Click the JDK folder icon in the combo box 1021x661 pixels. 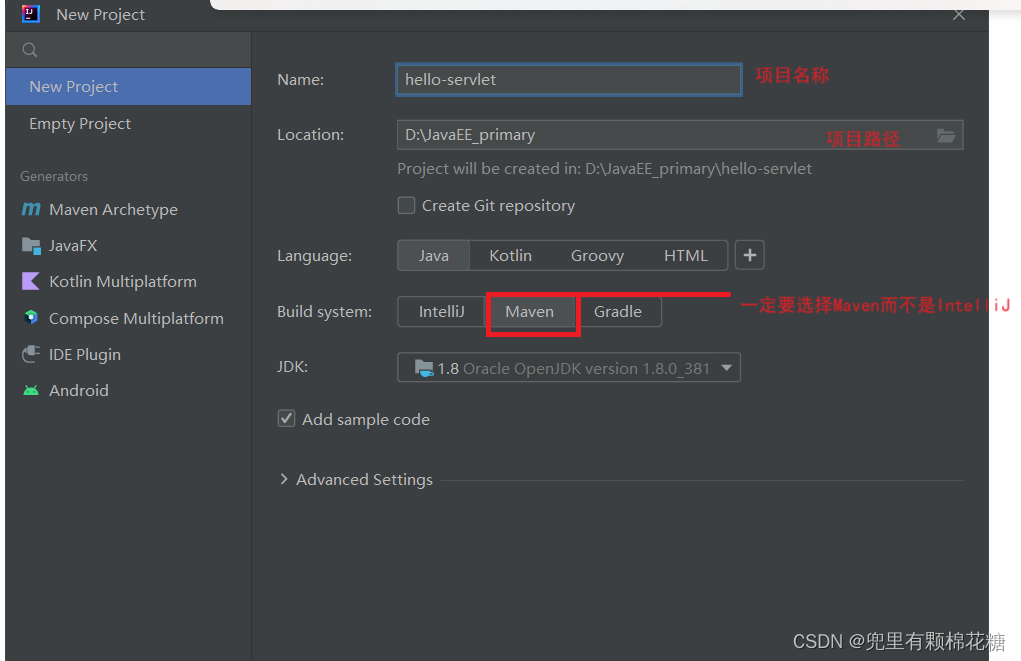point(424,369)
